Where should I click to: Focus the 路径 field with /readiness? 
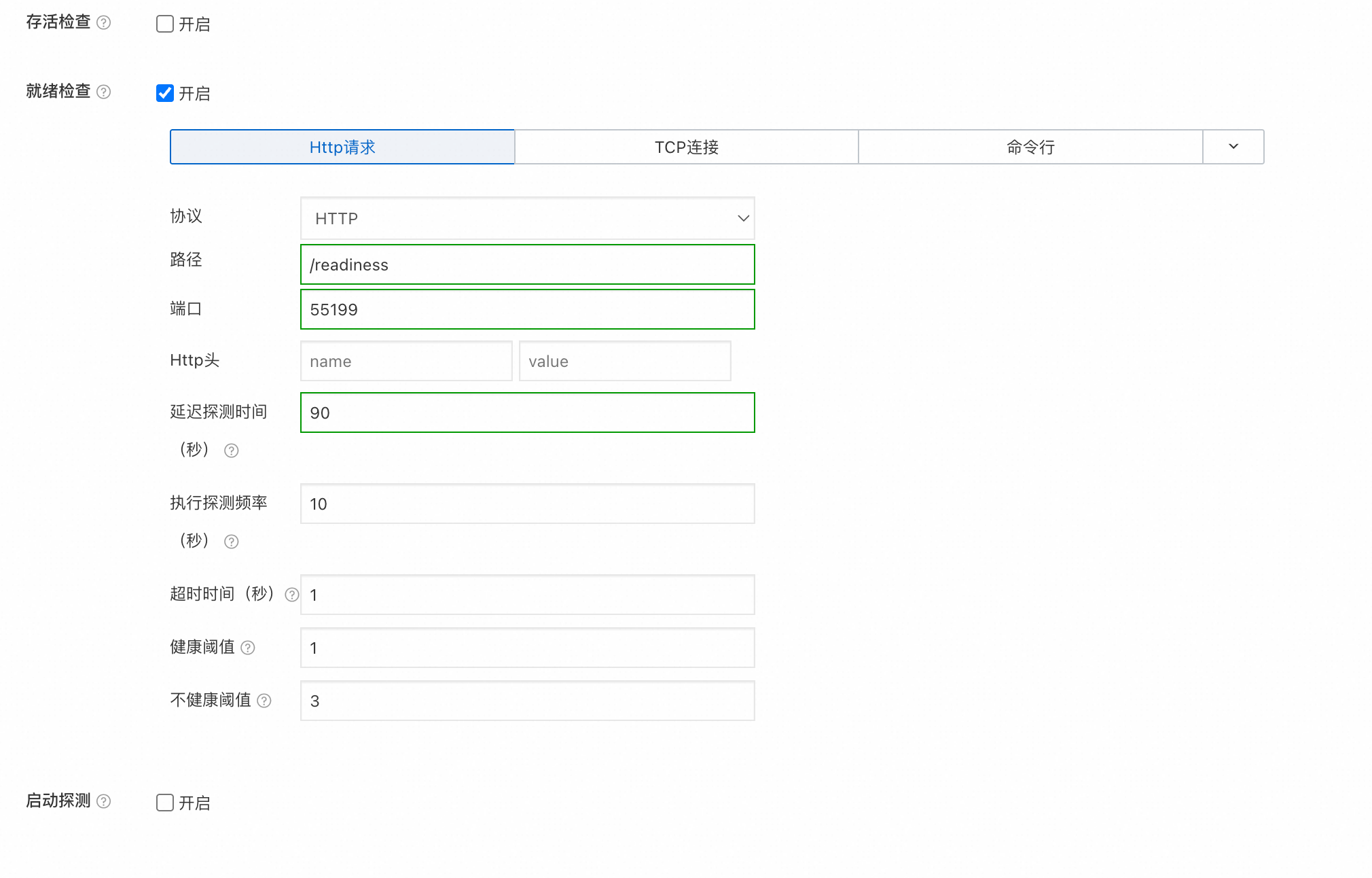pos(528,265)
